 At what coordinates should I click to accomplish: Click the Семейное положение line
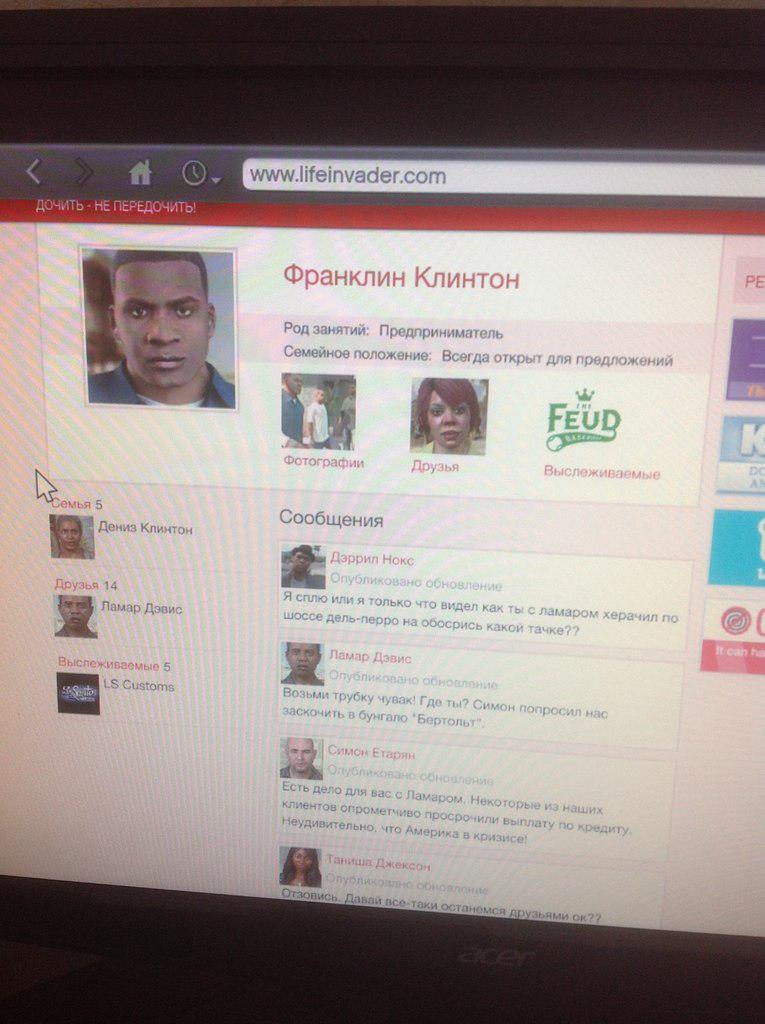coord(478,357)
